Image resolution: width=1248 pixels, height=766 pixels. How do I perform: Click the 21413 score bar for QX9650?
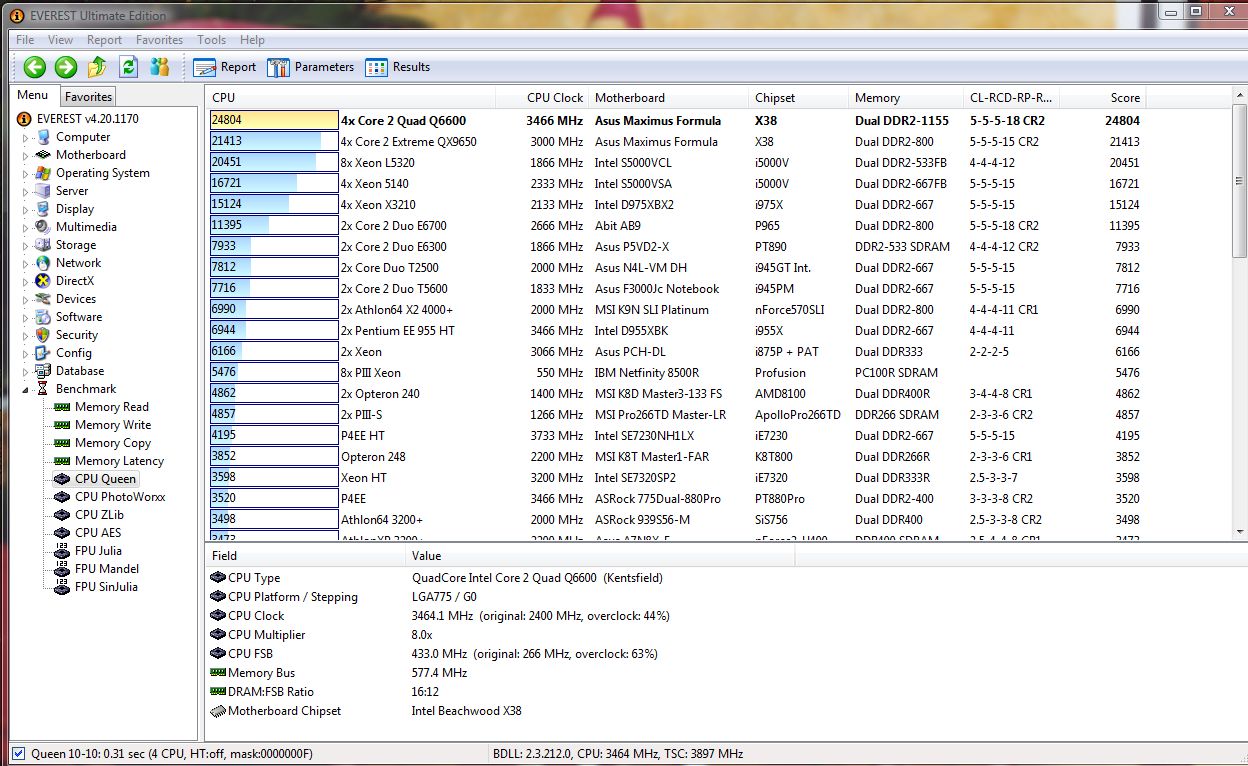pos(274,141)
